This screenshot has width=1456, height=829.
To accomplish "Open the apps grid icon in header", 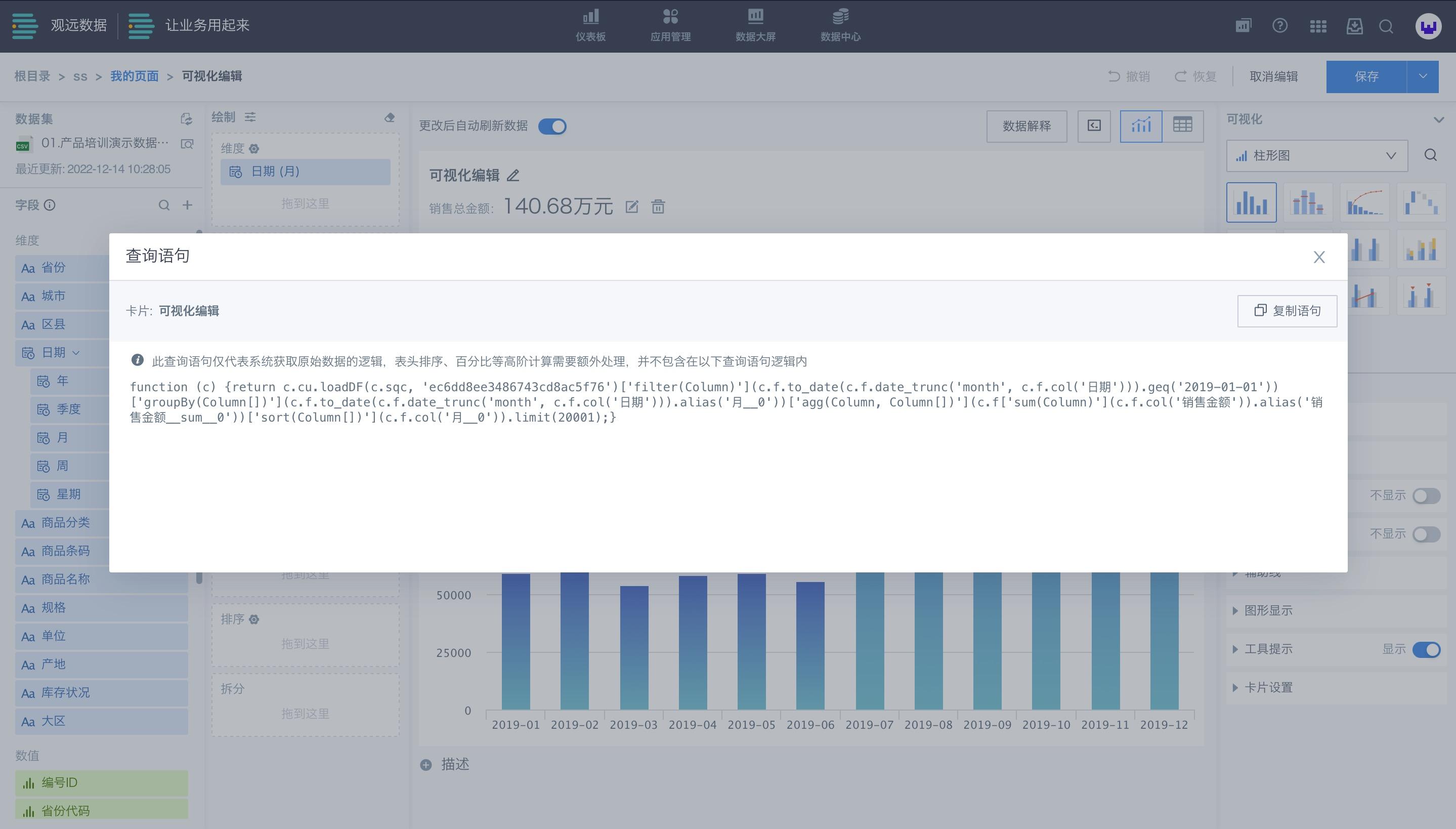I will point(1318,26).
